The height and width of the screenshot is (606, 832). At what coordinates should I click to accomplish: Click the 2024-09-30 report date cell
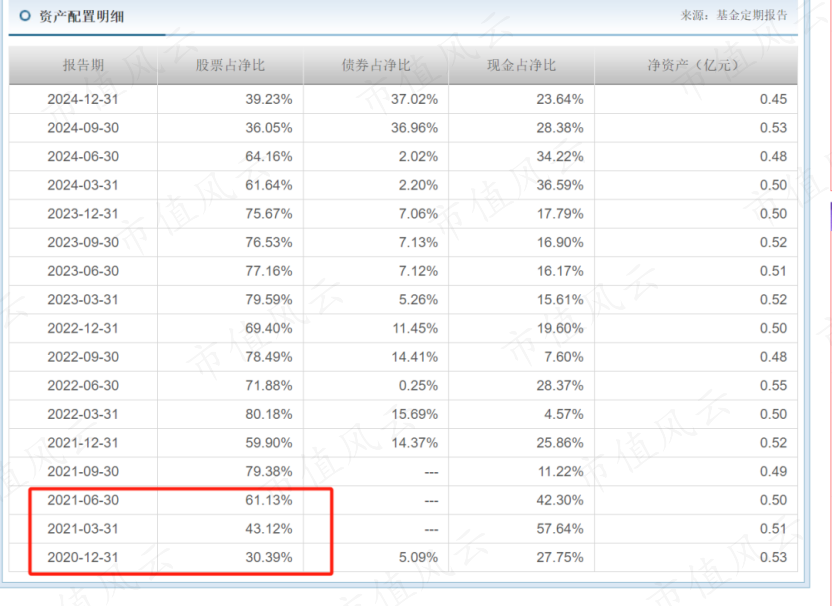[x=83, y=128]
